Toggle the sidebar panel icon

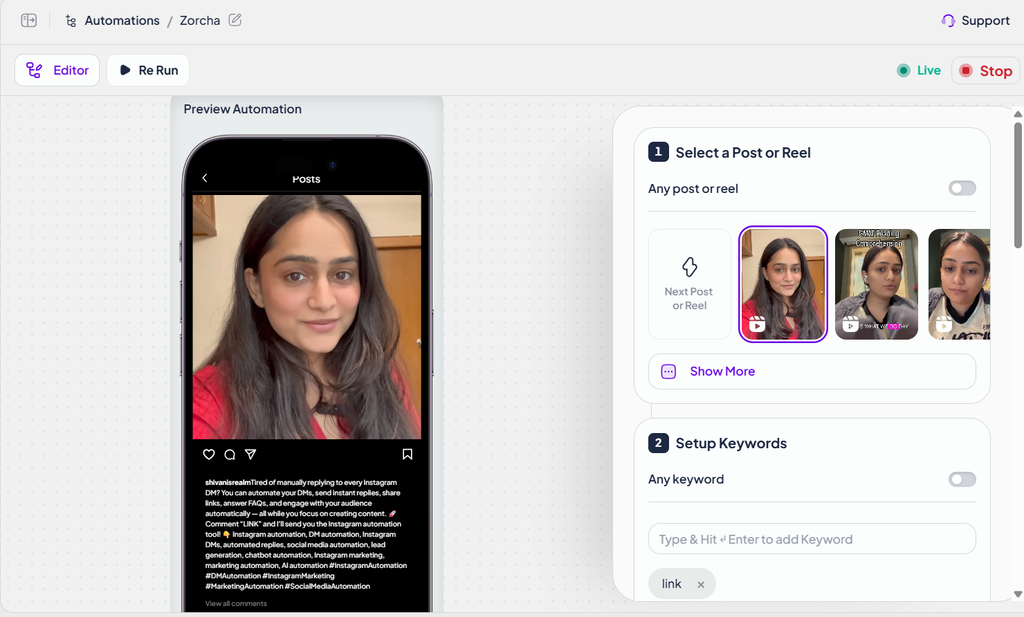29,20
